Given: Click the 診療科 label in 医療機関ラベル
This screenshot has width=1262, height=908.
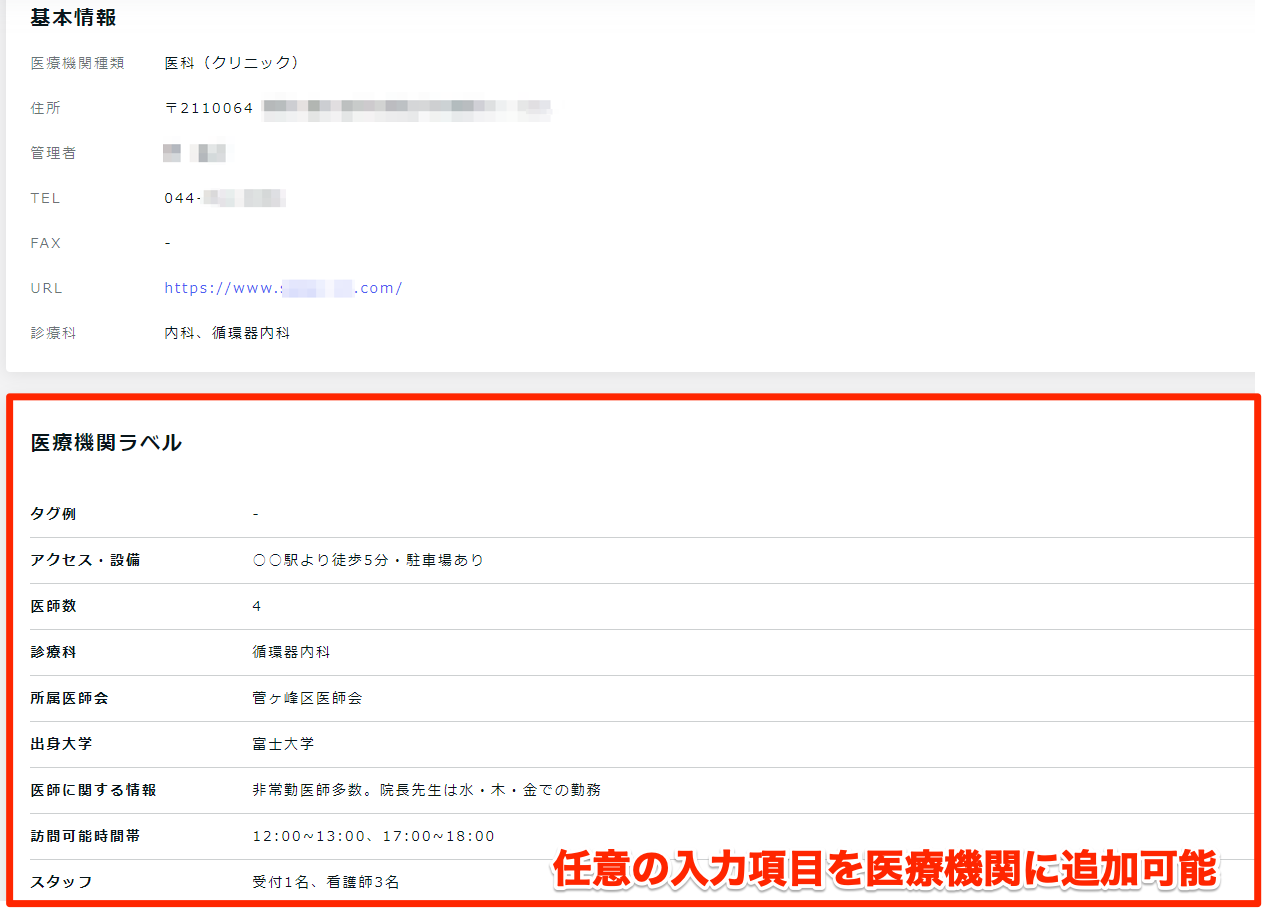Looking at the screenshot, I should [53, 652].
